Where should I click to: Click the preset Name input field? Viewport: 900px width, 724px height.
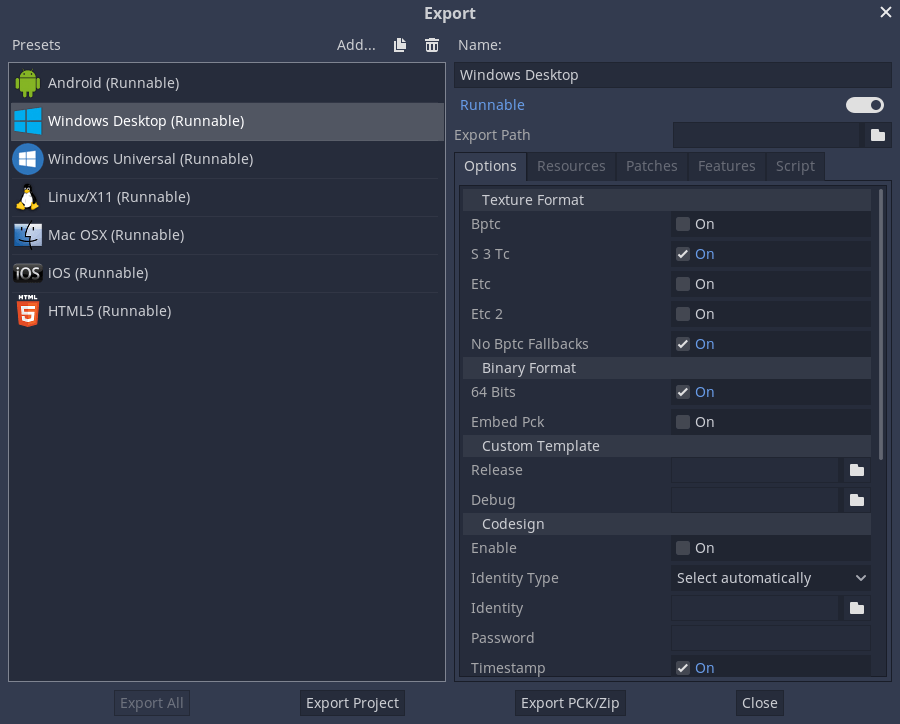tap(672, 75)
